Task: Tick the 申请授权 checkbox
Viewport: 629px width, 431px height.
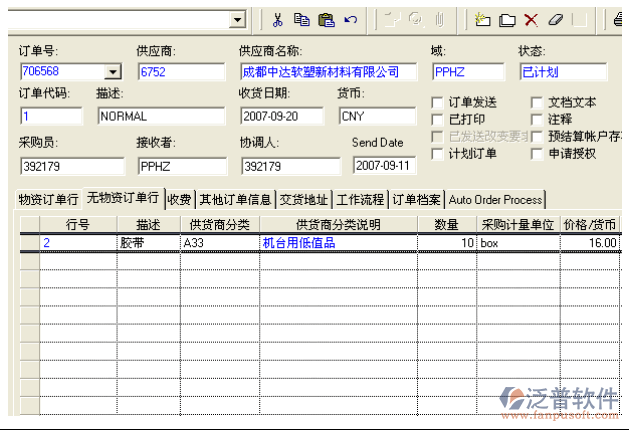Action: [x=537, y=153]
